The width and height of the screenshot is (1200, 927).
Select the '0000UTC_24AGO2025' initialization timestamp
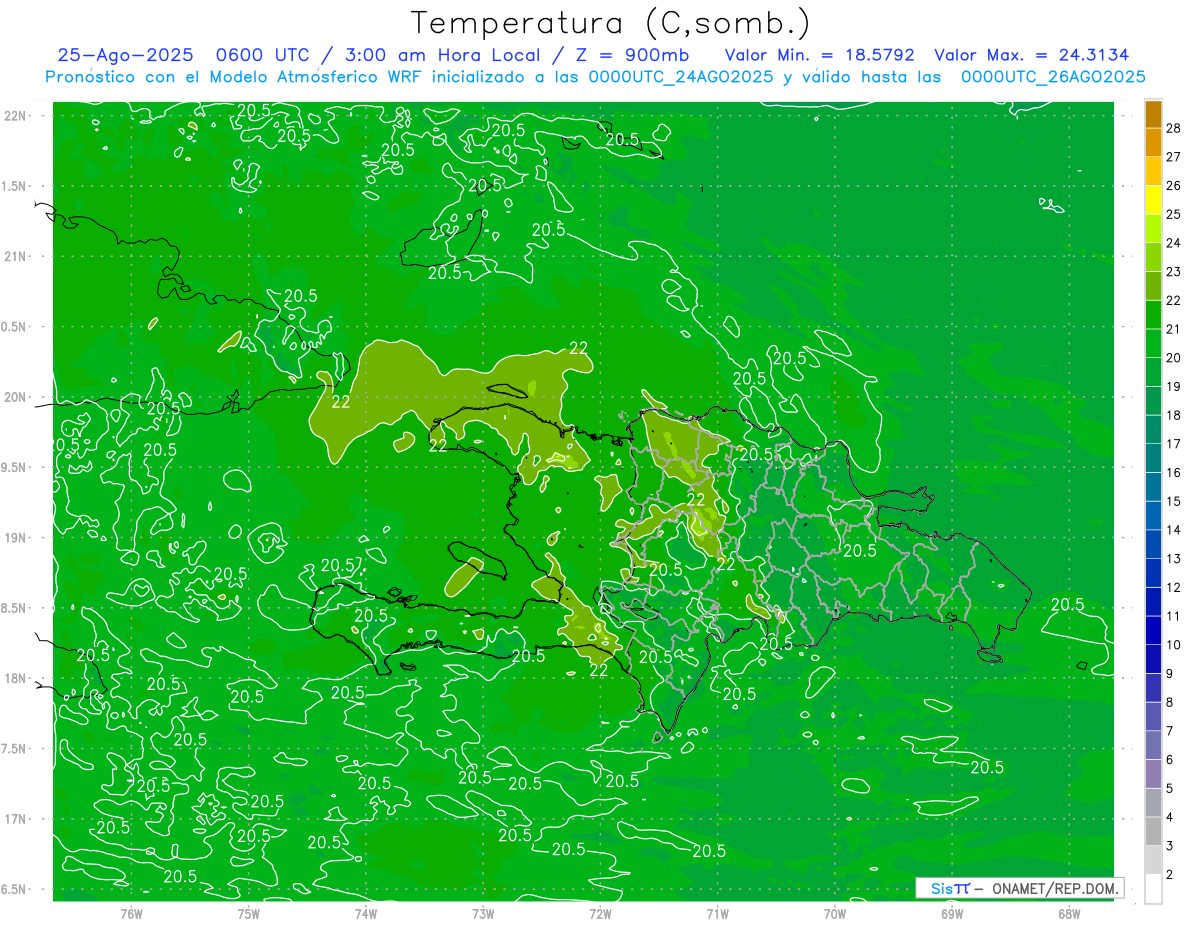(681, 77)
